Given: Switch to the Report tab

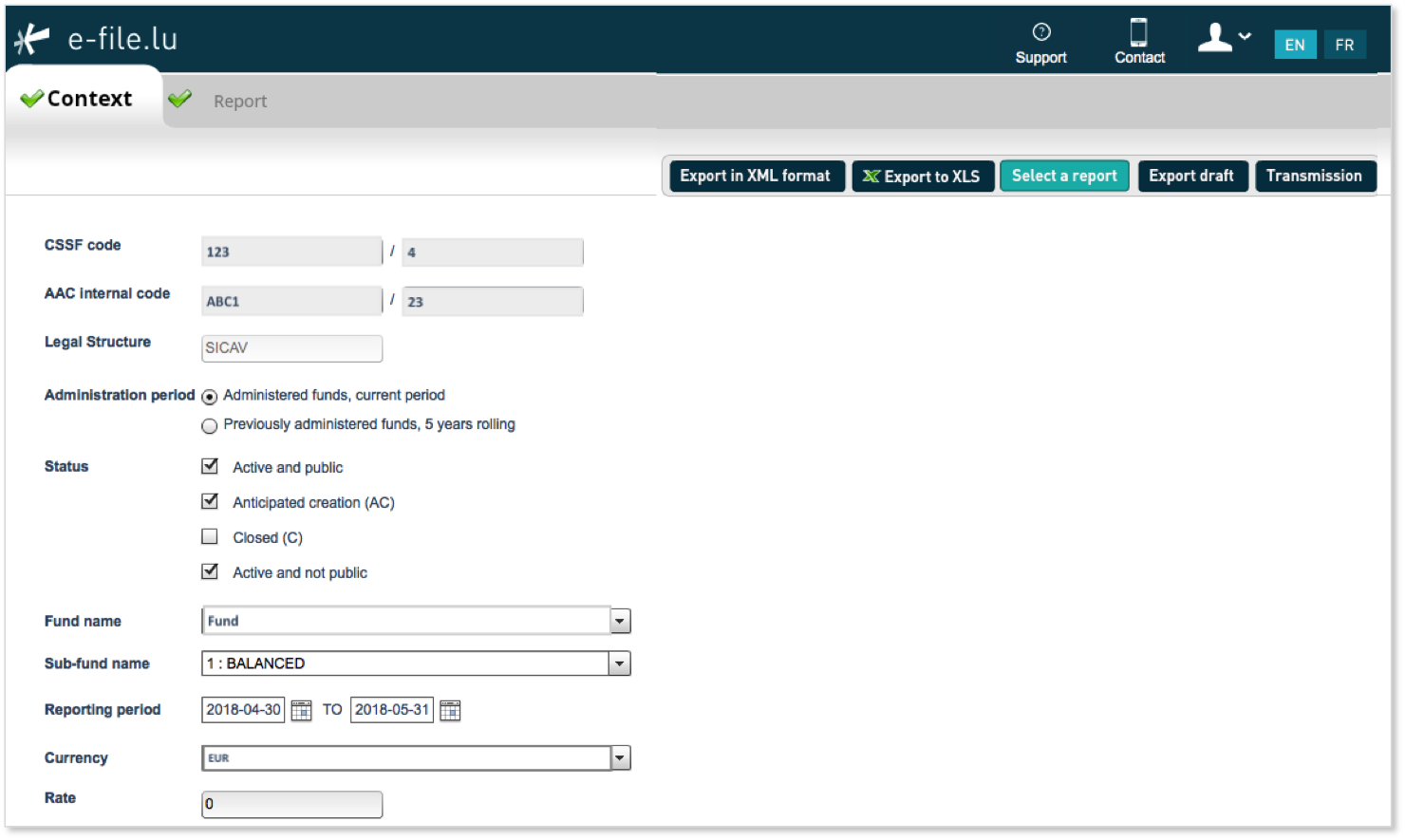Looking at the screenshot, I should [x=239, y=101].
